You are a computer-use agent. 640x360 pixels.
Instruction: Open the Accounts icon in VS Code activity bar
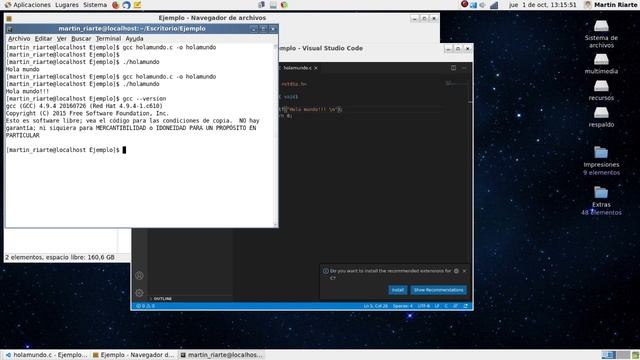(x=139, y=276)
